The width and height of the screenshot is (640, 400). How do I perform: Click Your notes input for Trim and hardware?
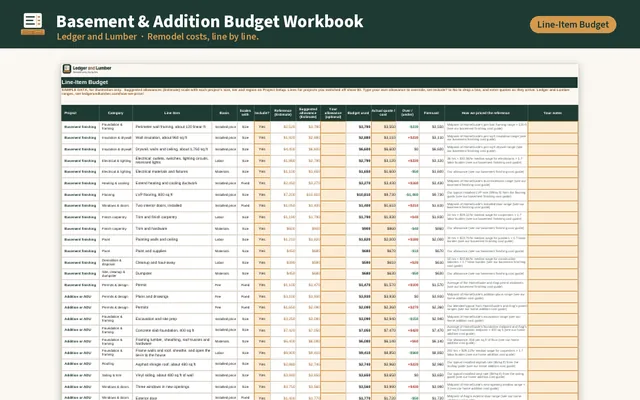553,229
